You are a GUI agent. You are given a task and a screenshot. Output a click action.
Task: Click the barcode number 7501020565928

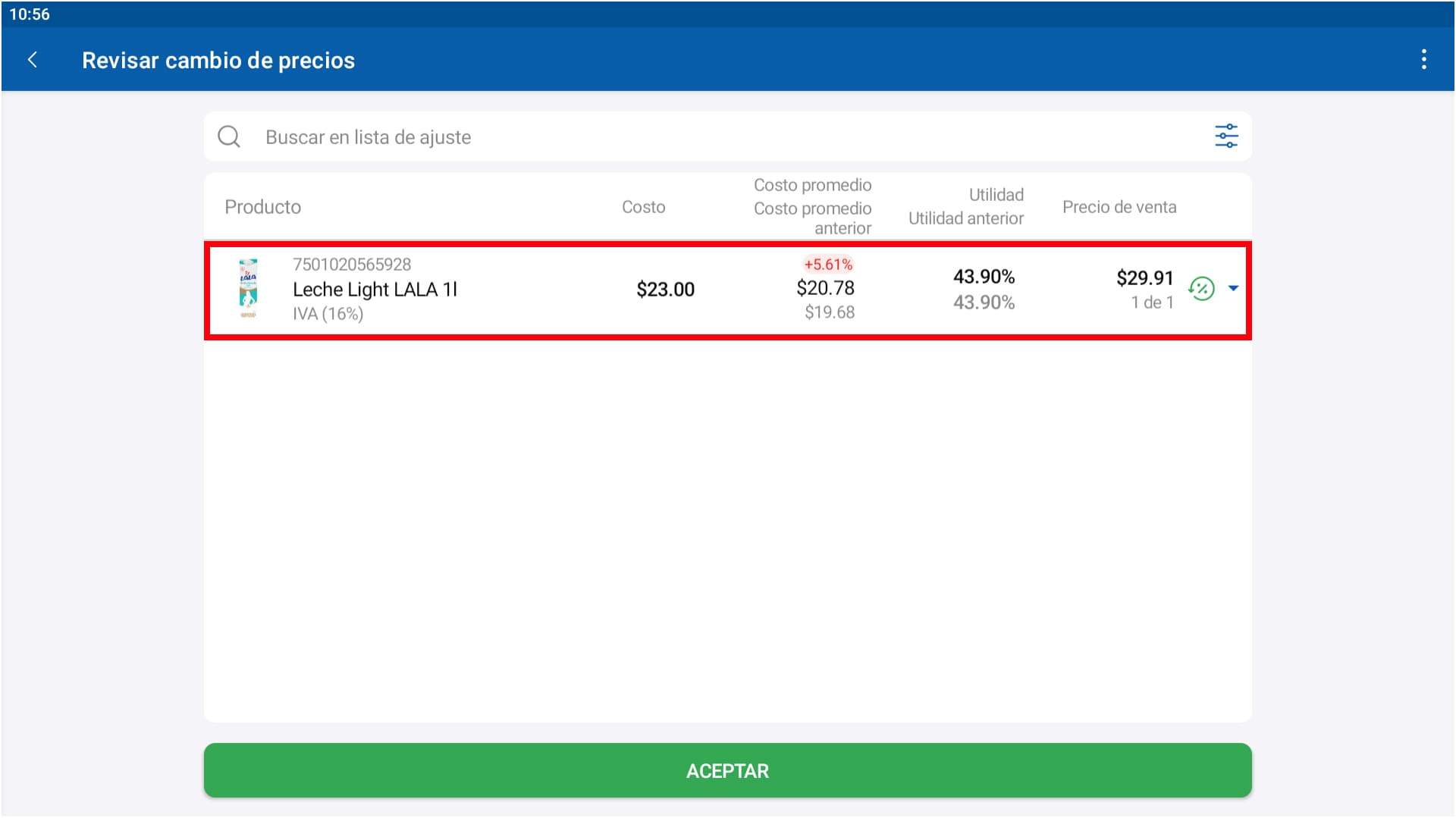(x=352, y=265)
